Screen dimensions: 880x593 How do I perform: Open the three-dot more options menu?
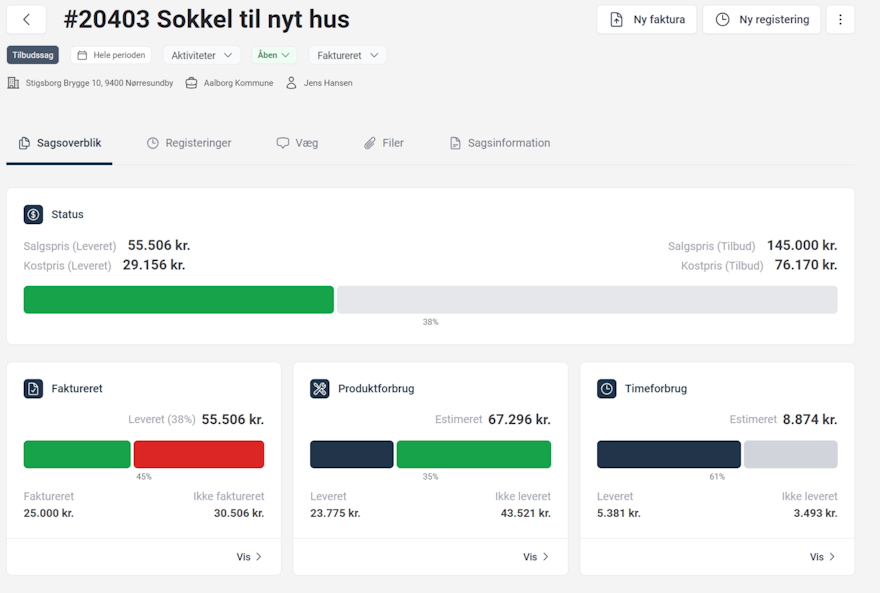coord(840,20)
